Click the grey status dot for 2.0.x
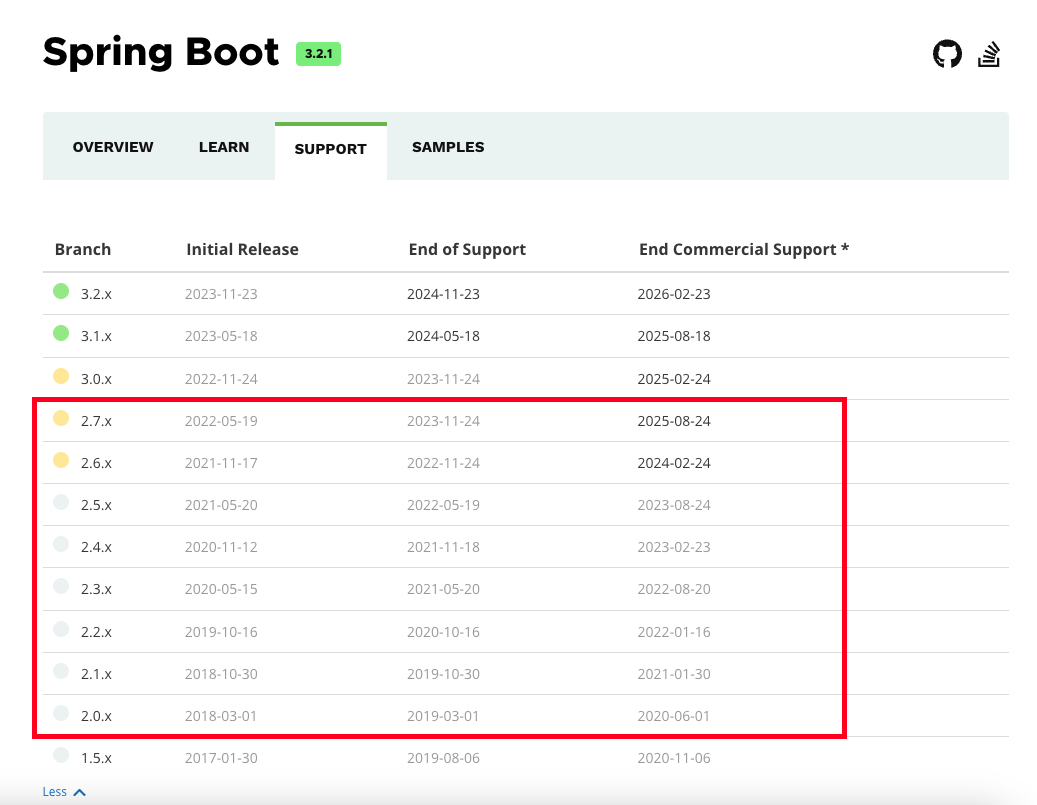 click(x=61, y=713)
